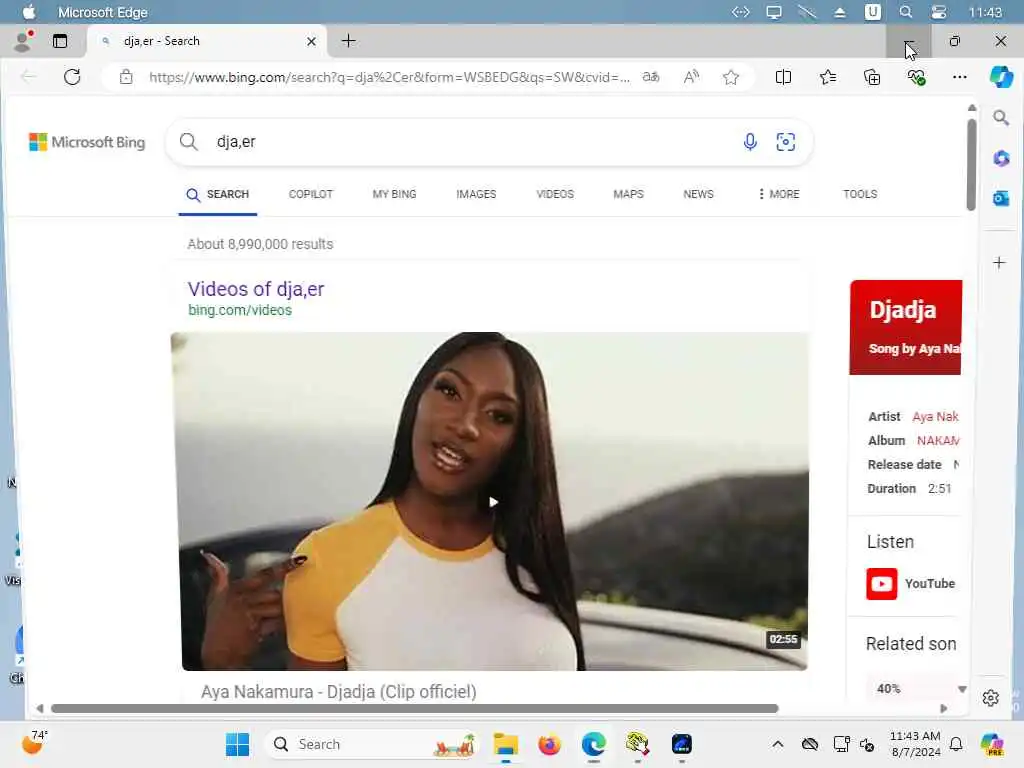Open Microsoft 365 sidebar icon
Viewport: 1024px width, 768px height.
pos(1000,158)
